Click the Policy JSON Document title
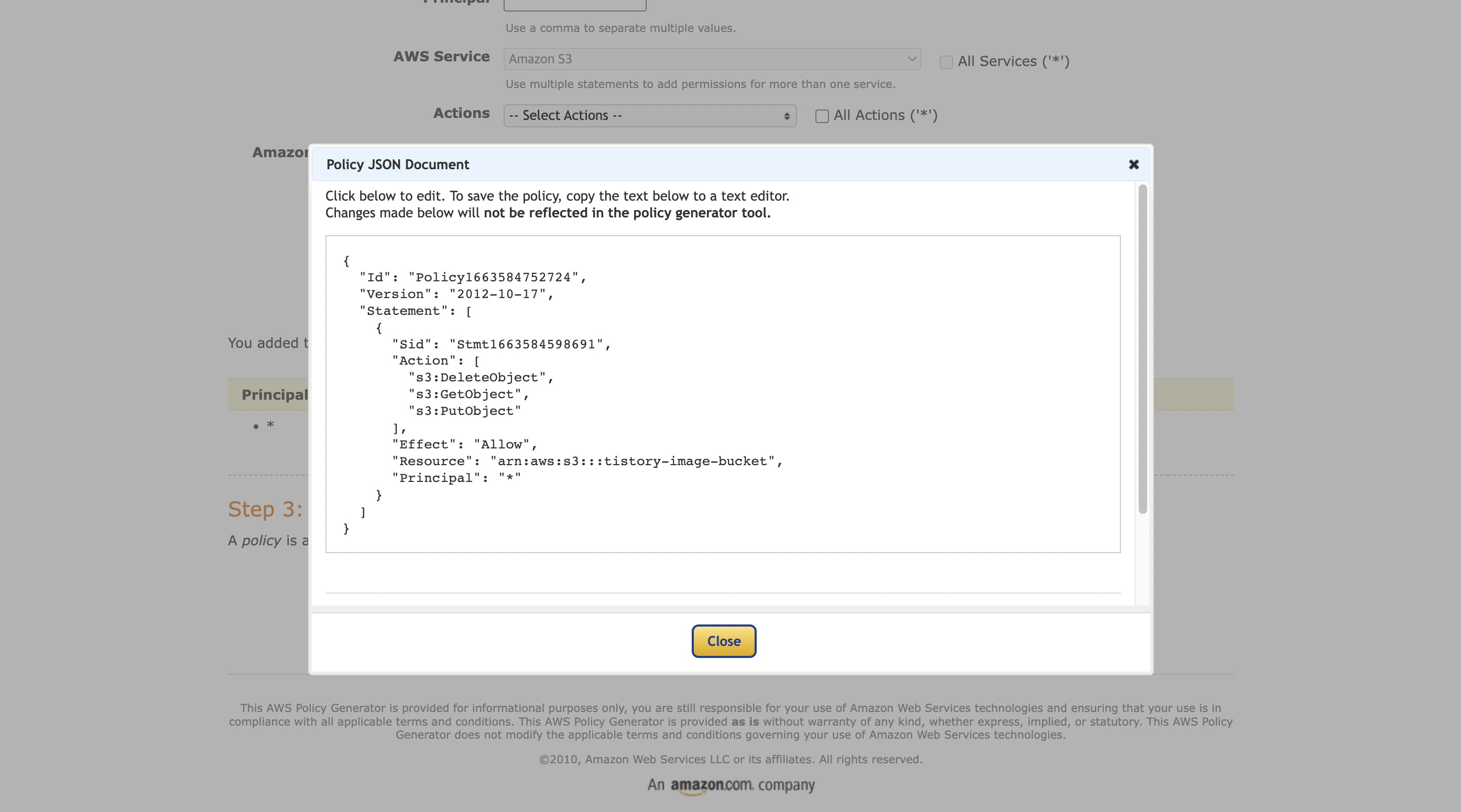1461x812 pixels. pyautogui.click(x=398, y=164)
